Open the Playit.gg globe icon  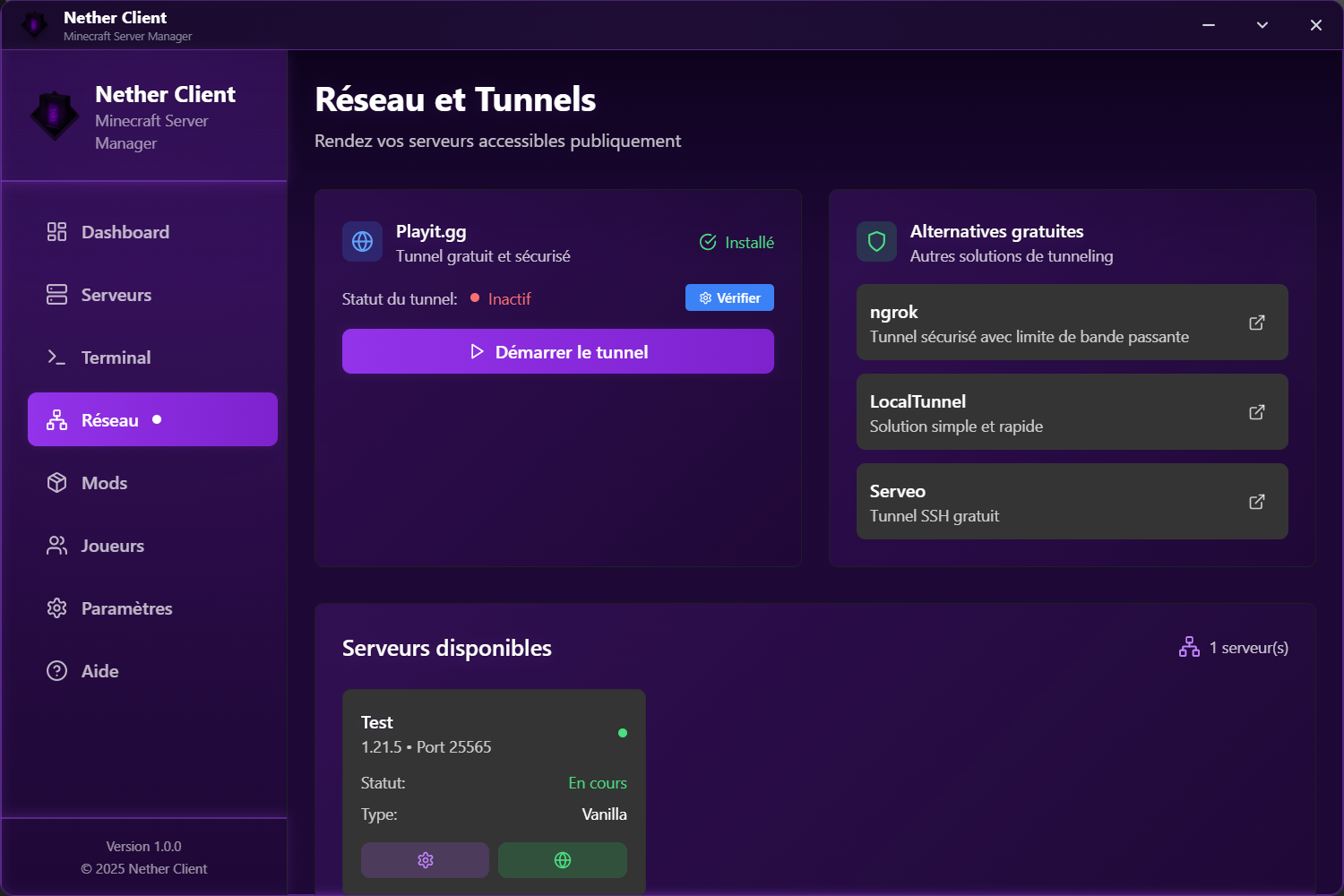[x=362, y=241]
